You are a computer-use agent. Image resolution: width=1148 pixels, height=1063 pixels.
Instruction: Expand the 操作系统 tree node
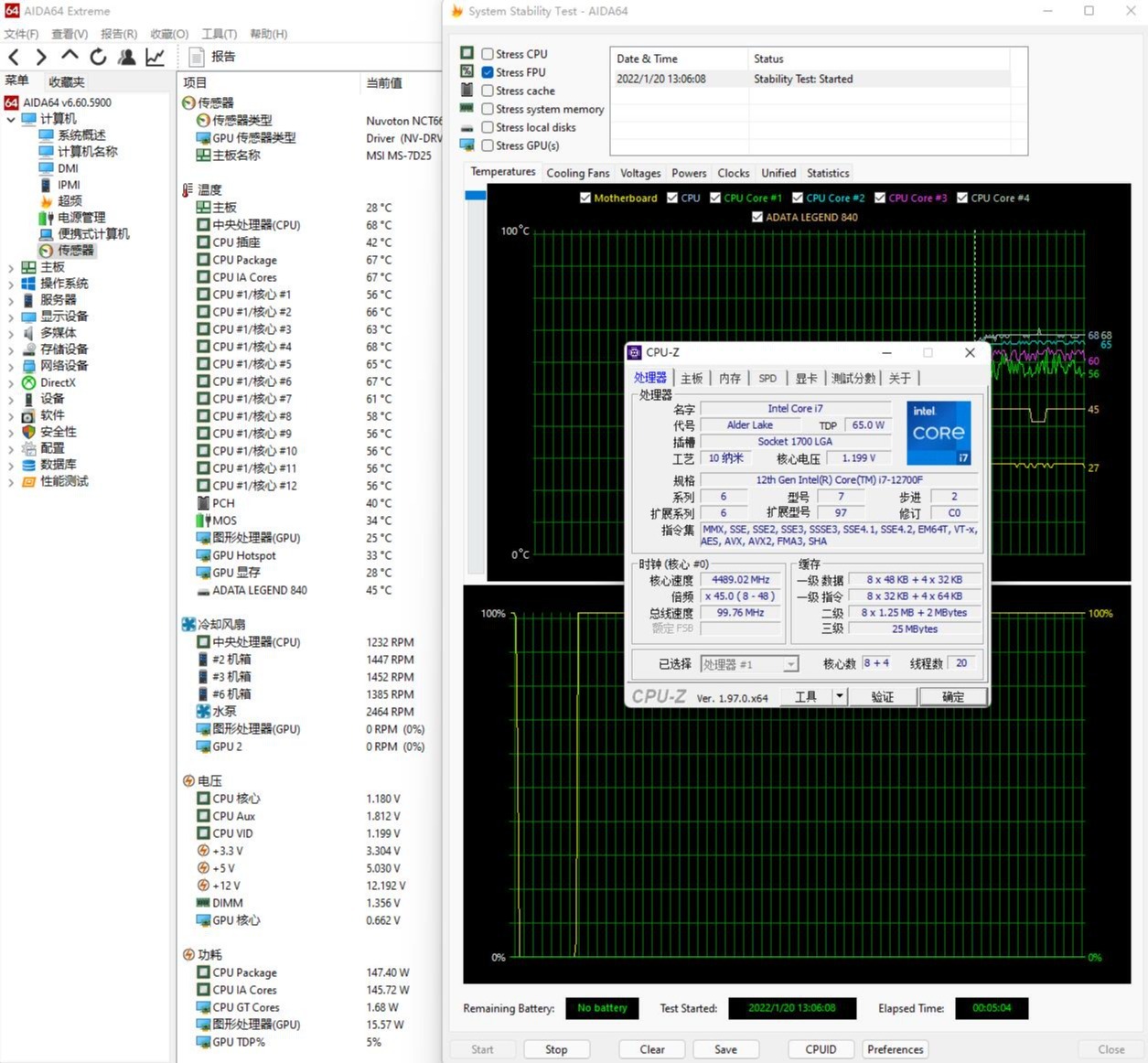[11, 284]
